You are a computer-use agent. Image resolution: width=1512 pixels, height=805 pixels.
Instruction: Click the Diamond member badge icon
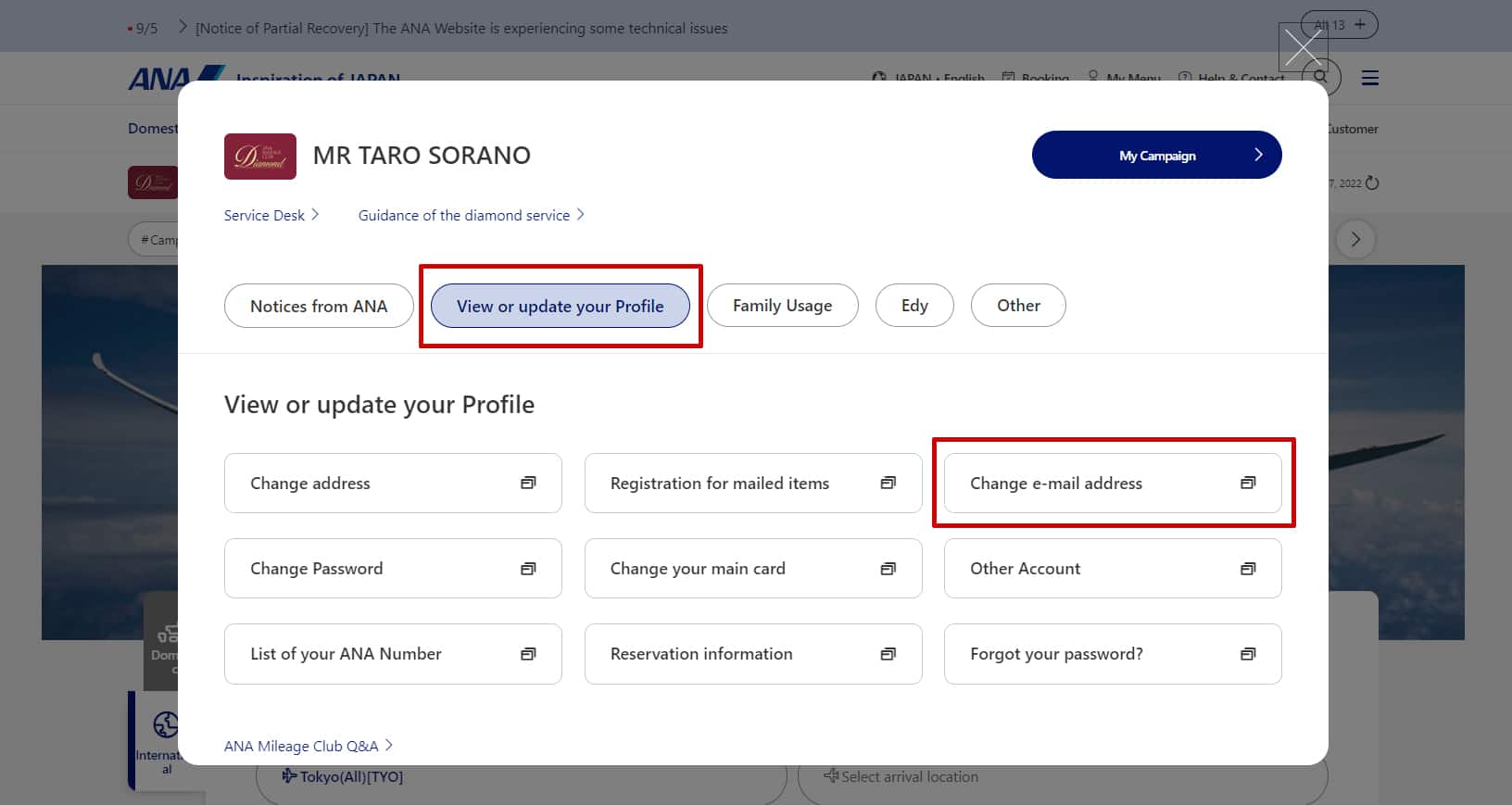coord(259,156)
